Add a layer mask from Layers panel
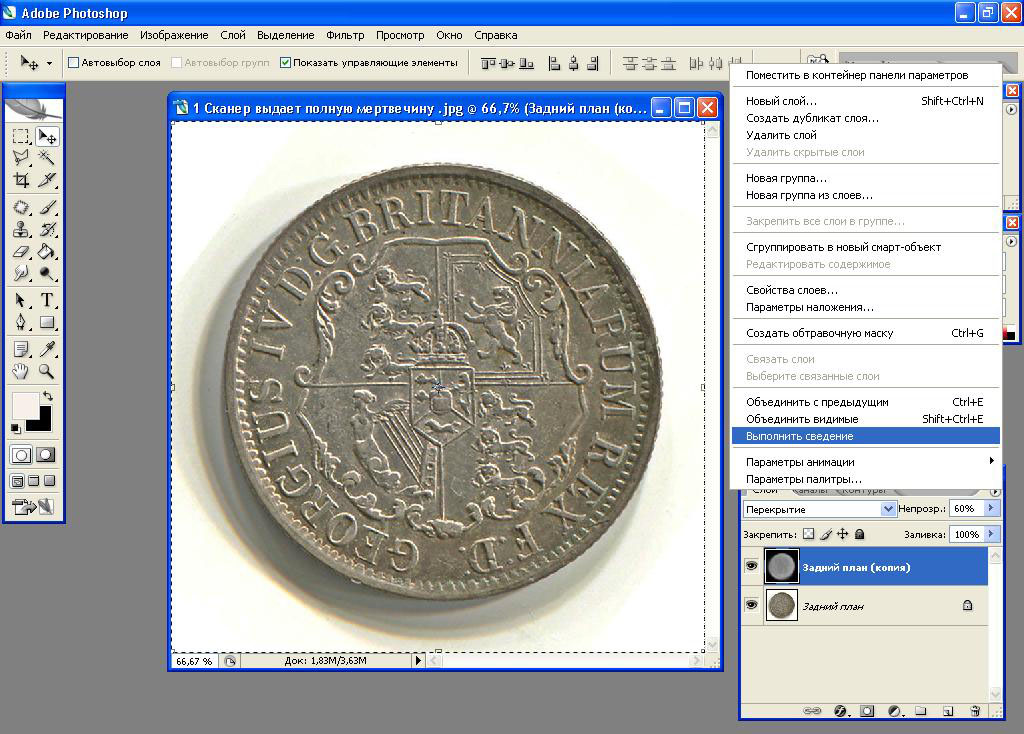This screenshot has width=1024, height=734. point(867,711)
